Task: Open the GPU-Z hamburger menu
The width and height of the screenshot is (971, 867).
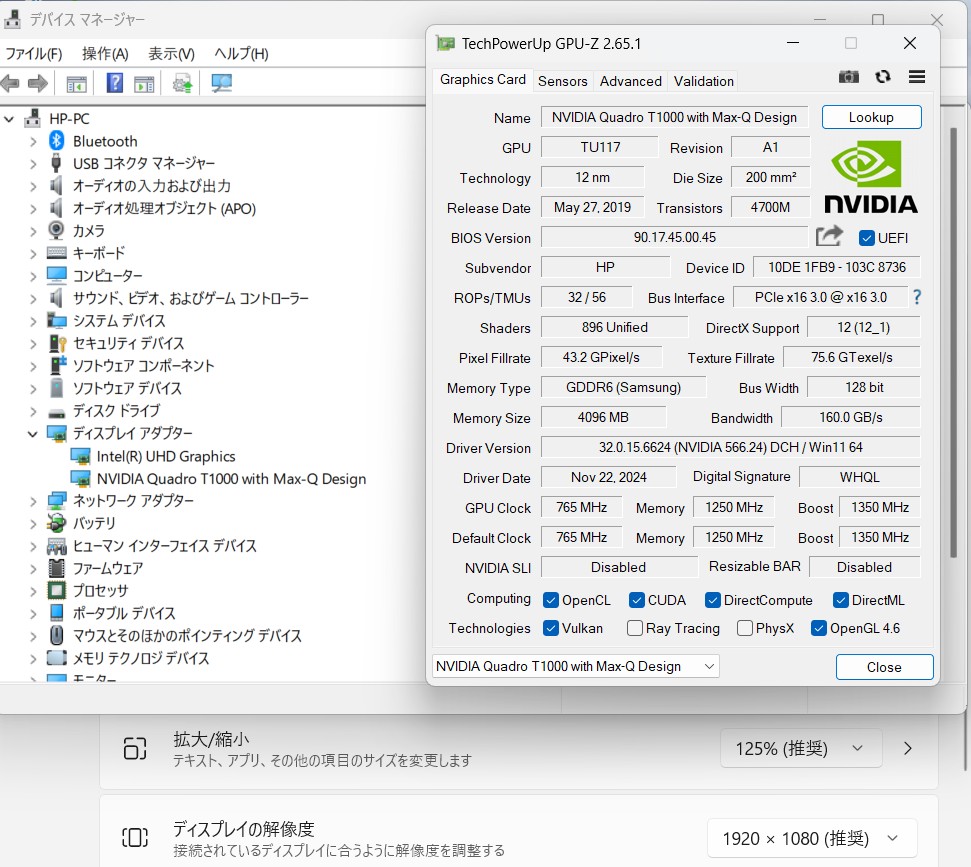Action: tap(917, 77)
